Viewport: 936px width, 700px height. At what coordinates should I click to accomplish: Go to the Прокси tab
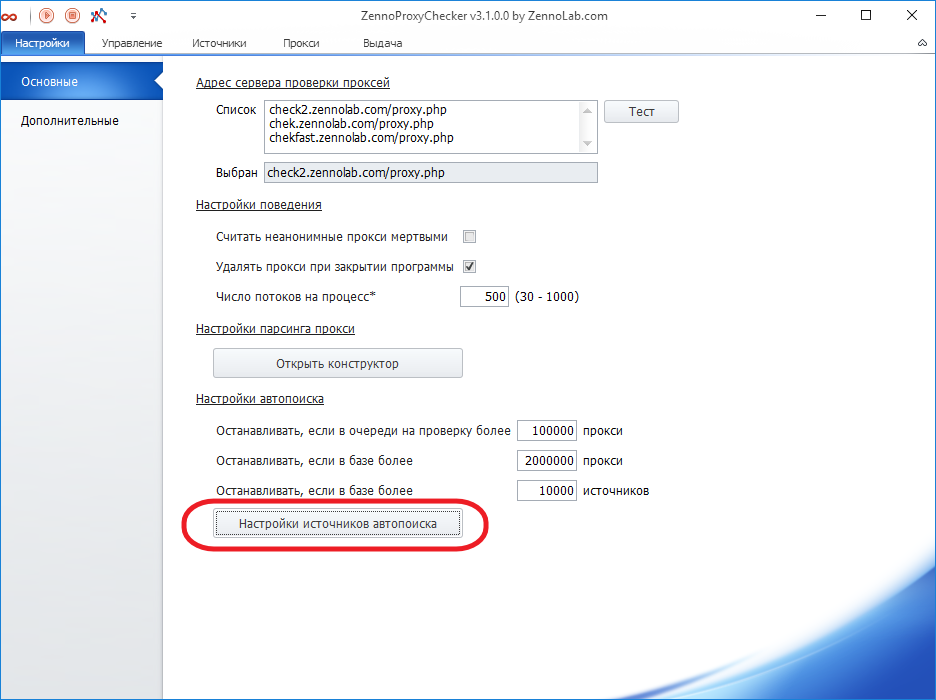(301, 43)
